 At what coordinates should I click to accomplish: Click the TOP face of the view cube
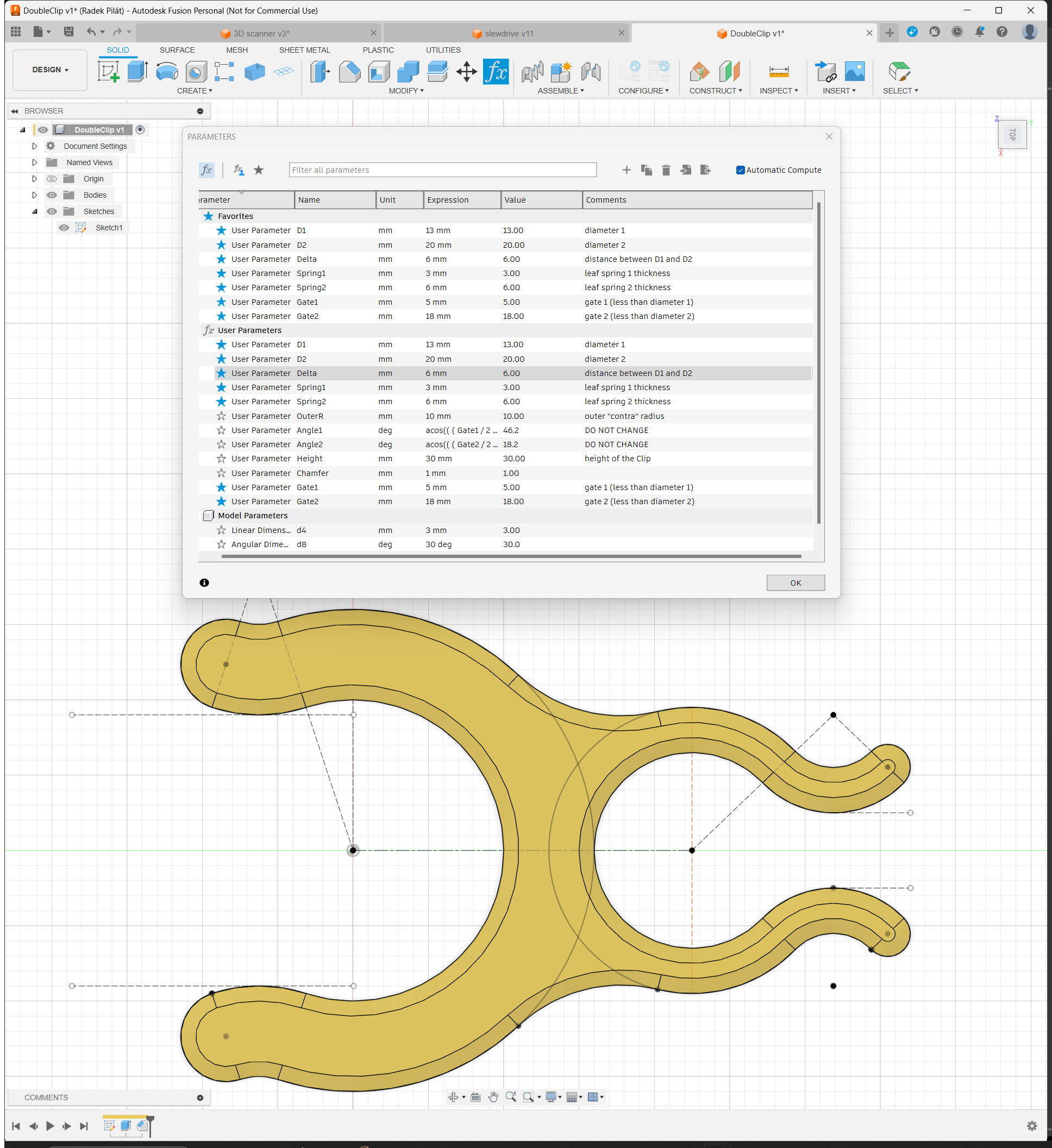pyautogui.click(x=1012, y=134)
